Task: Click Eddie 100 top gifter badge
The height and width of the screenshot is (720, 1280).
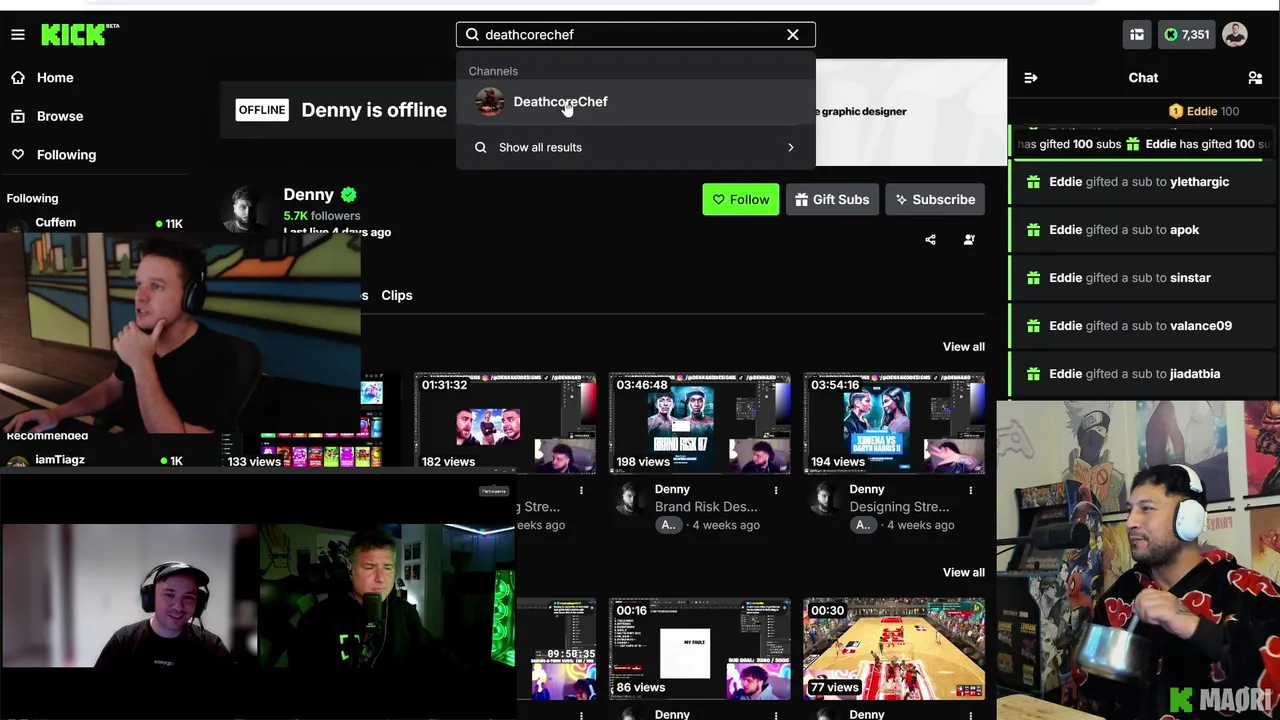Action: (1204, 111)
